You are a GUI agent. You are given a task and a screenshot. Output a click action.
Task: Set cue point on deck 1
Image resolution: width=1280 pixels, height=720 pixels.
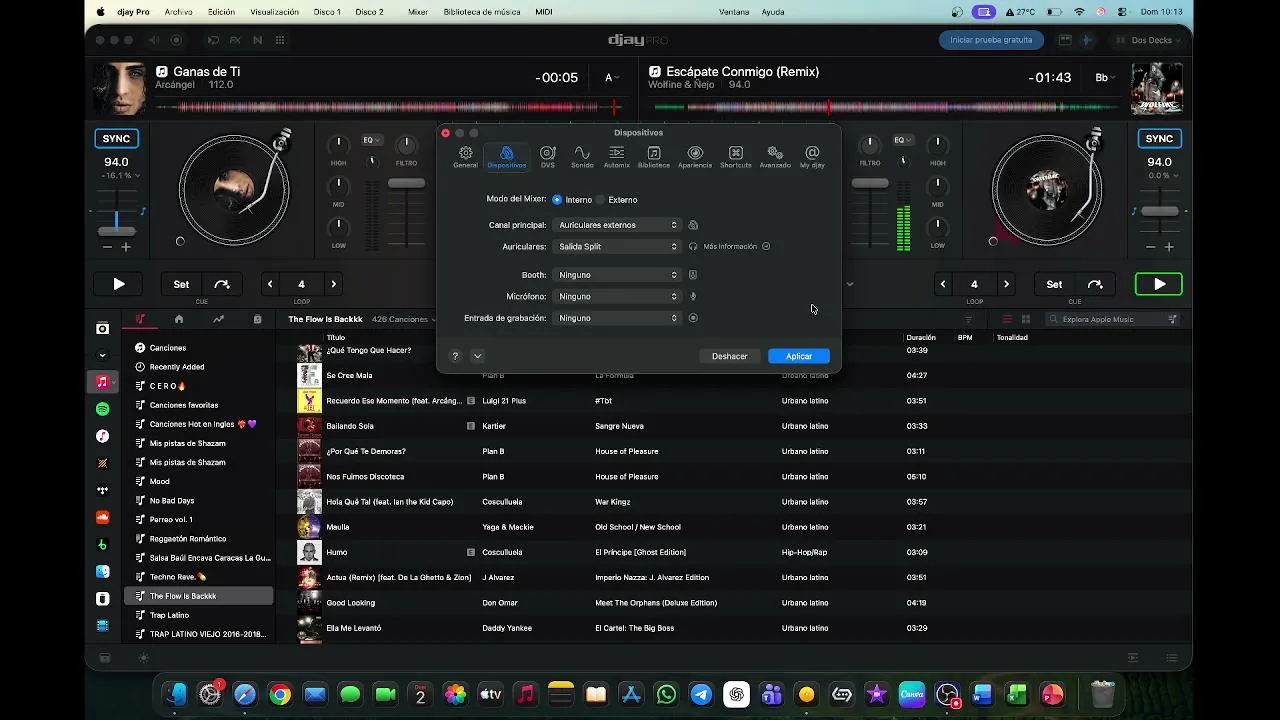[181, 284]
